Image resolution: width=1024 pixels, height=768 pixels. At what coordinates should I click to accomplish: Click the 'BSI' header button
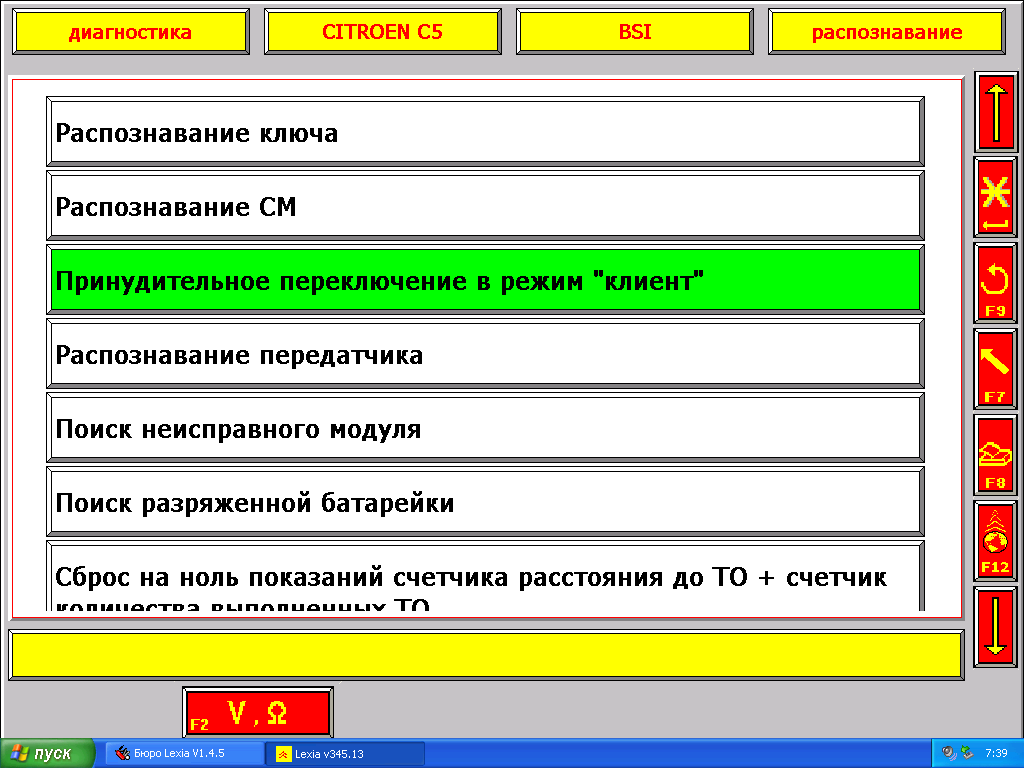click(635, 32)
